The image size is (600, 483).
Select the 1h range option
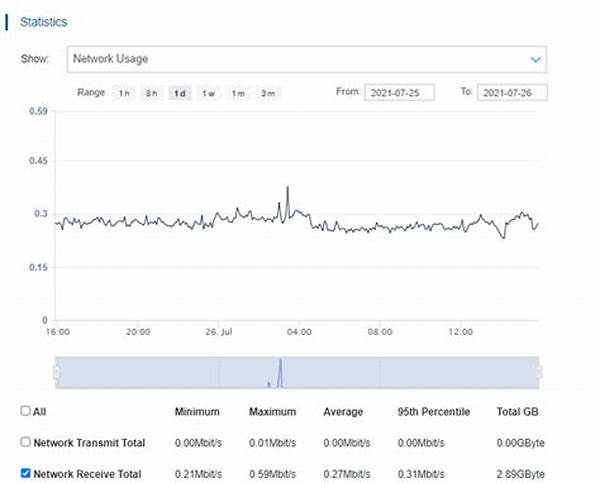tap(124, 93)
